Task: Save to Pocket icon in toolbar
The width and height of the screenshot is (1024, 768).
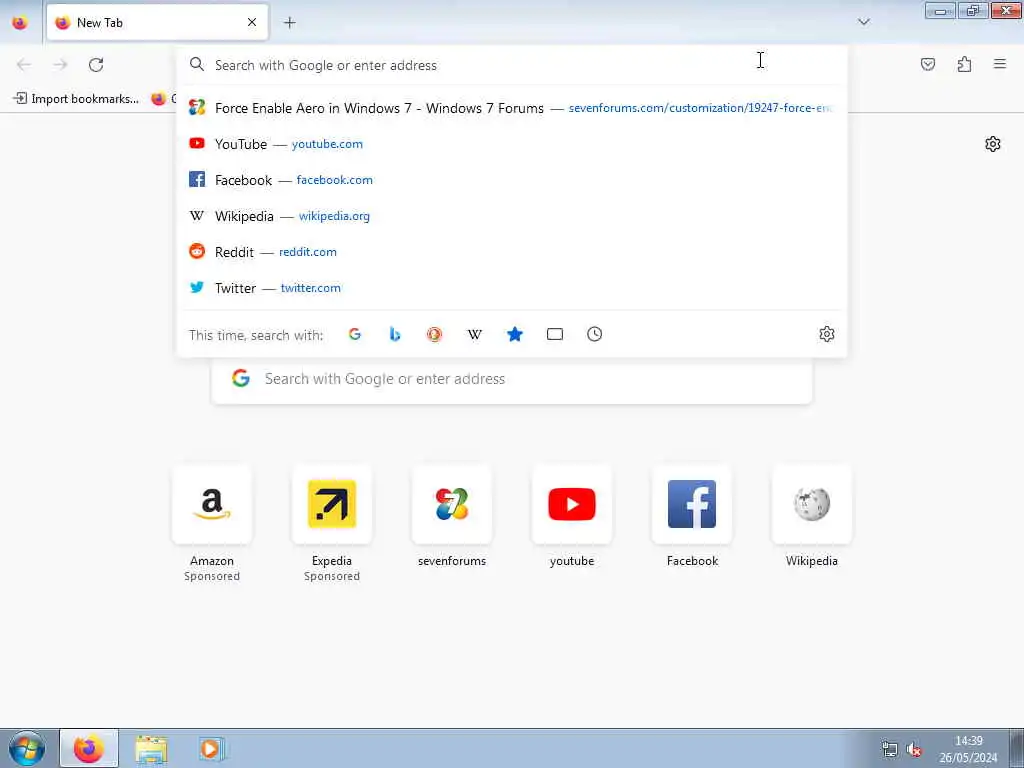Action: 927,64
